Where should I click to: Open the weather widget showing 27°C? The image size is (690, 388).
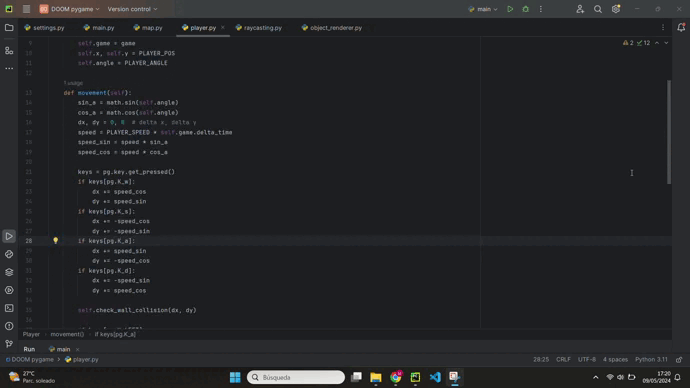[32, 377]
